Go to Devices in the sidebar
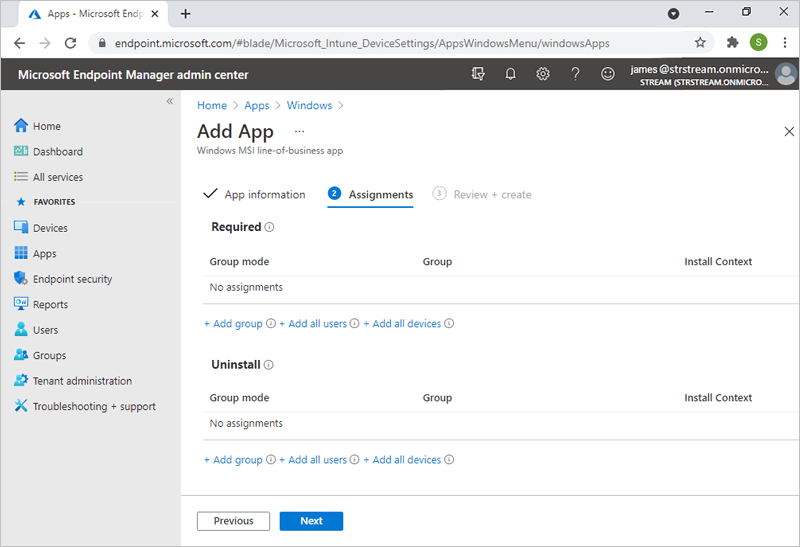Screen dimensions: 800x547 pos(50,228)
